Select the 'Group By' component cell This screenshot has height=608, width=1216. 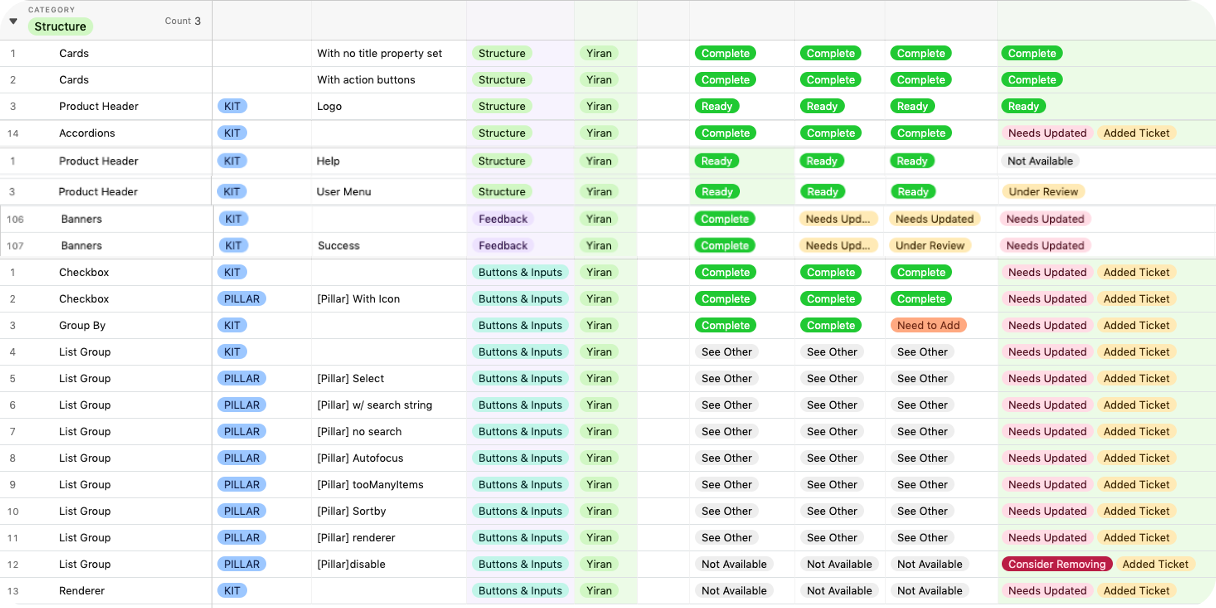pyautogui.click(x=82, y=326)
